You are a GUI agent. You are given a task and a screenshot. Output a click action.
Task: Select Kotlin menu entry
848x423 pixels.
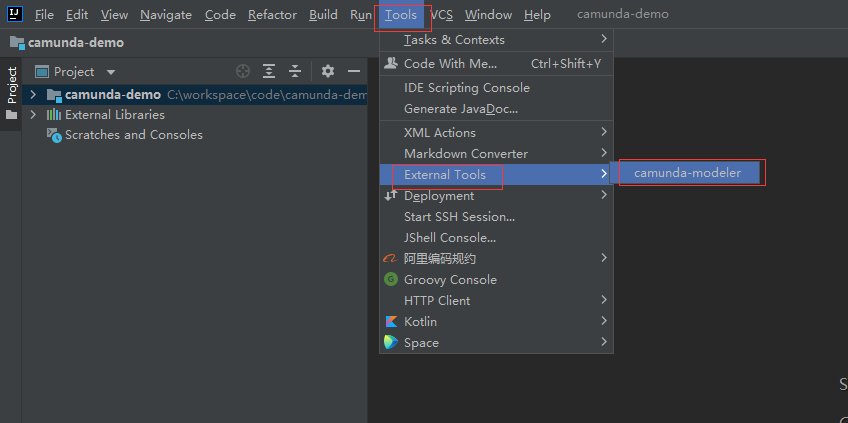coord(496,321)
